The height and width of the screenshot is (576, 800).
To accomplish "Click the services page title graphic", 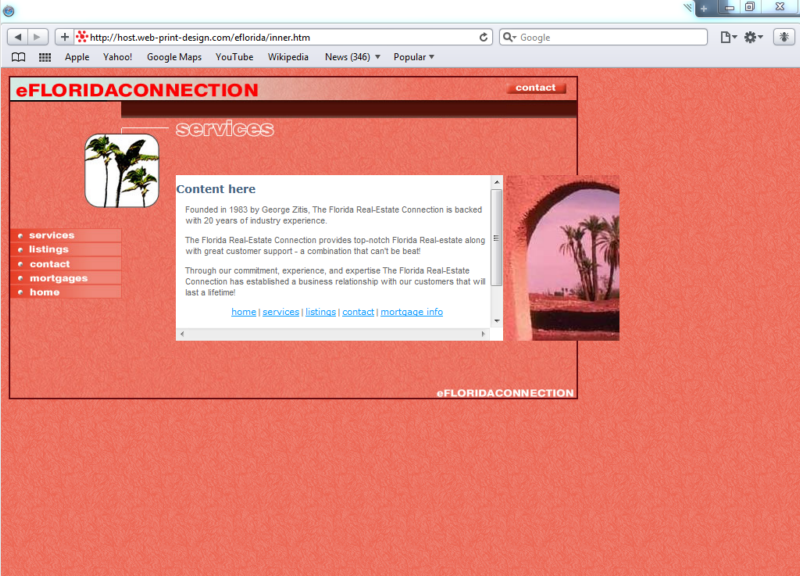I will point(225,129).
